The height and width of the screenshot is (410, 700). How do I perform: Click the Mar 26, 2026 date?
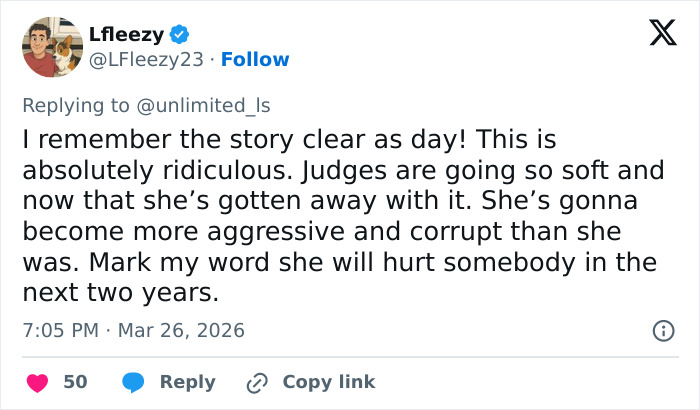click(x=180, y=330)
